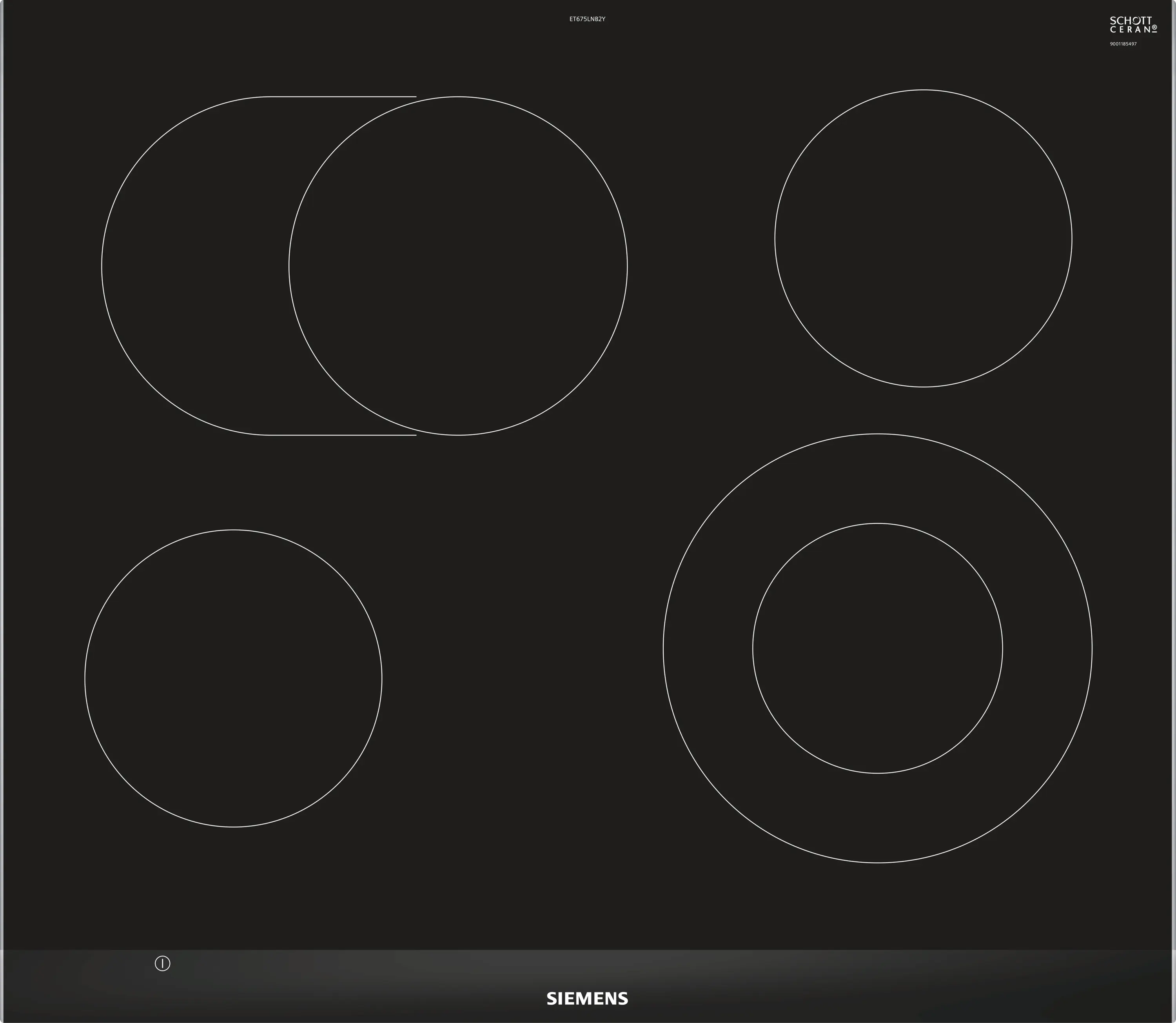Click the SIEMENS brand logo
The image size is (1176, 1023).
click(587, 998)
